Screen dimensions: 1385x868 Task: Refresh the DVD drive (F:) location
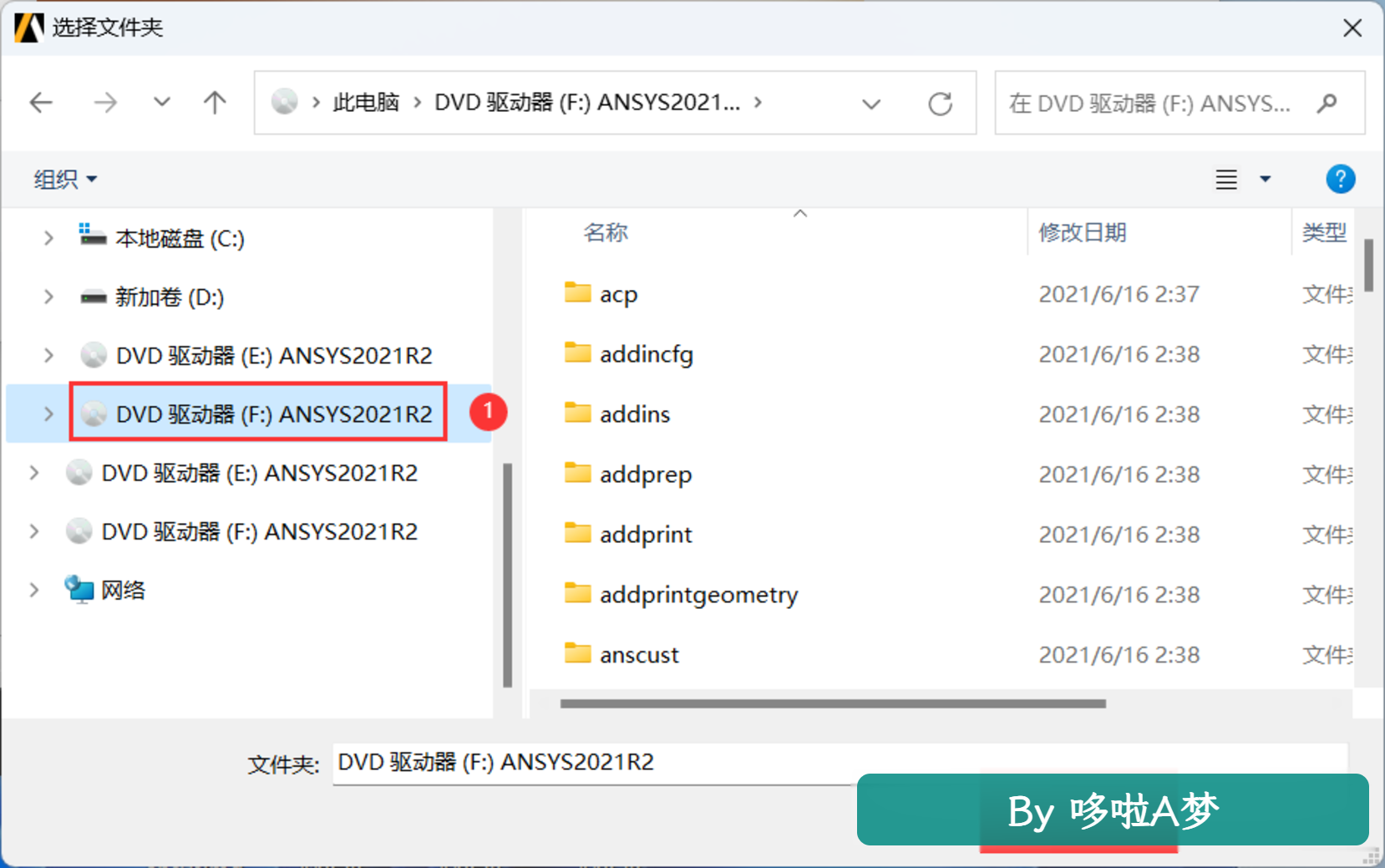[x=941, y=104]
